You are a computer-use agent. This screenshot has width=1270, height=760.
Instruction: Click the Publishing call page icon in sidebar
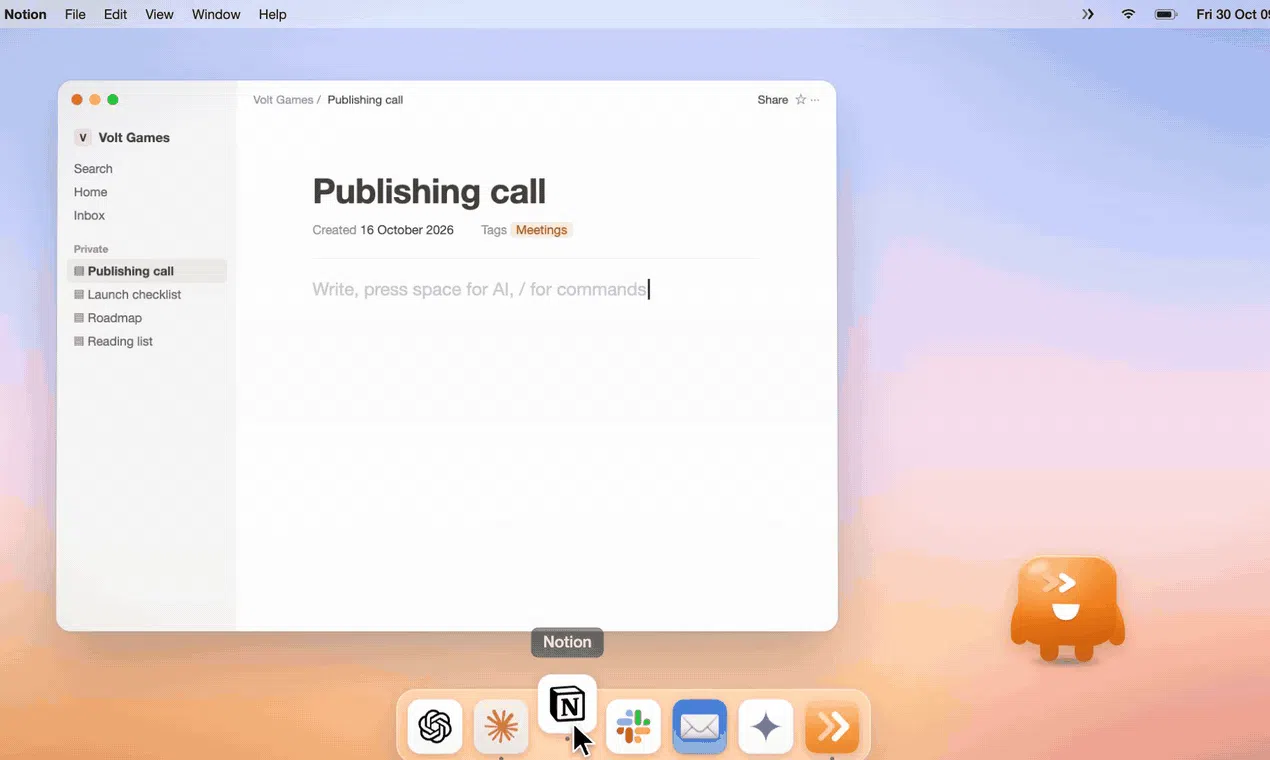click(79, 271)
